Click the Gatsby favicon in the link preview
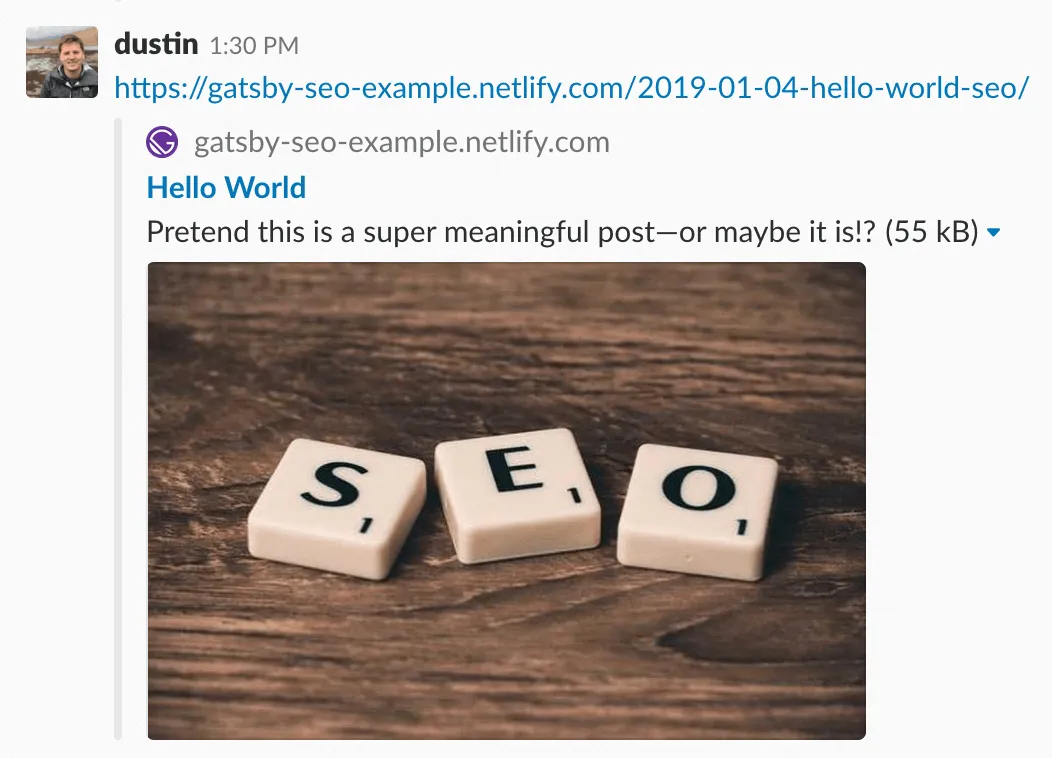 [x=162, y=142]
